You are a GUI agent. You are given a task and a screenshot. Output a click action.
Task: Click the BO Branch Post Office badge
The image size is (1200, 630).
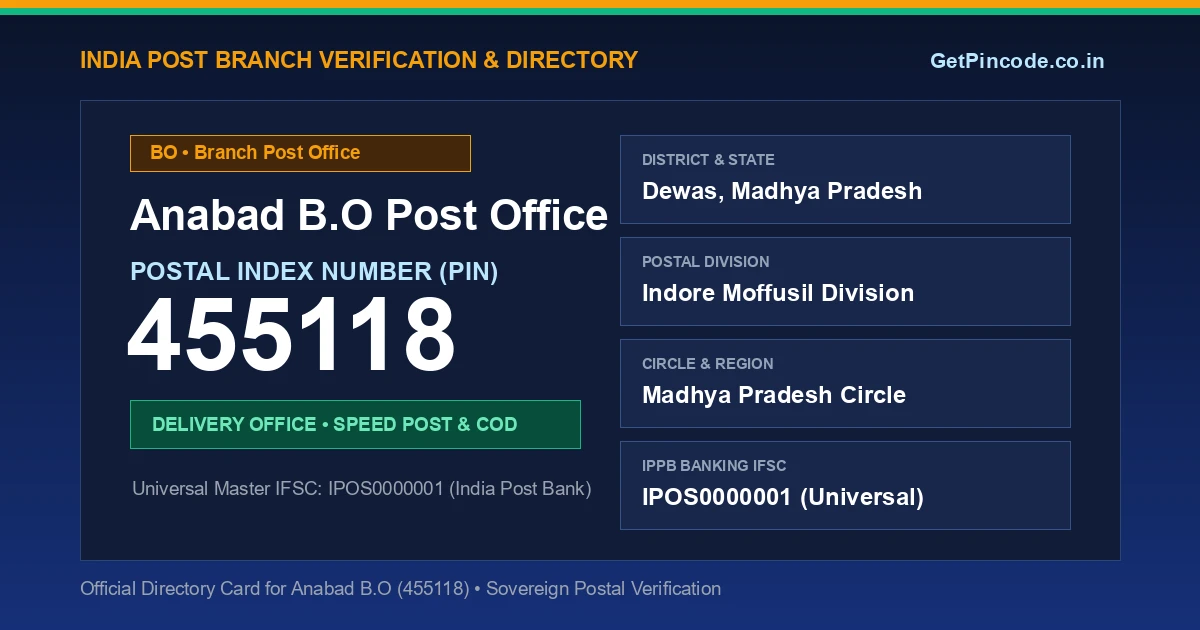[x=300, y=153]
